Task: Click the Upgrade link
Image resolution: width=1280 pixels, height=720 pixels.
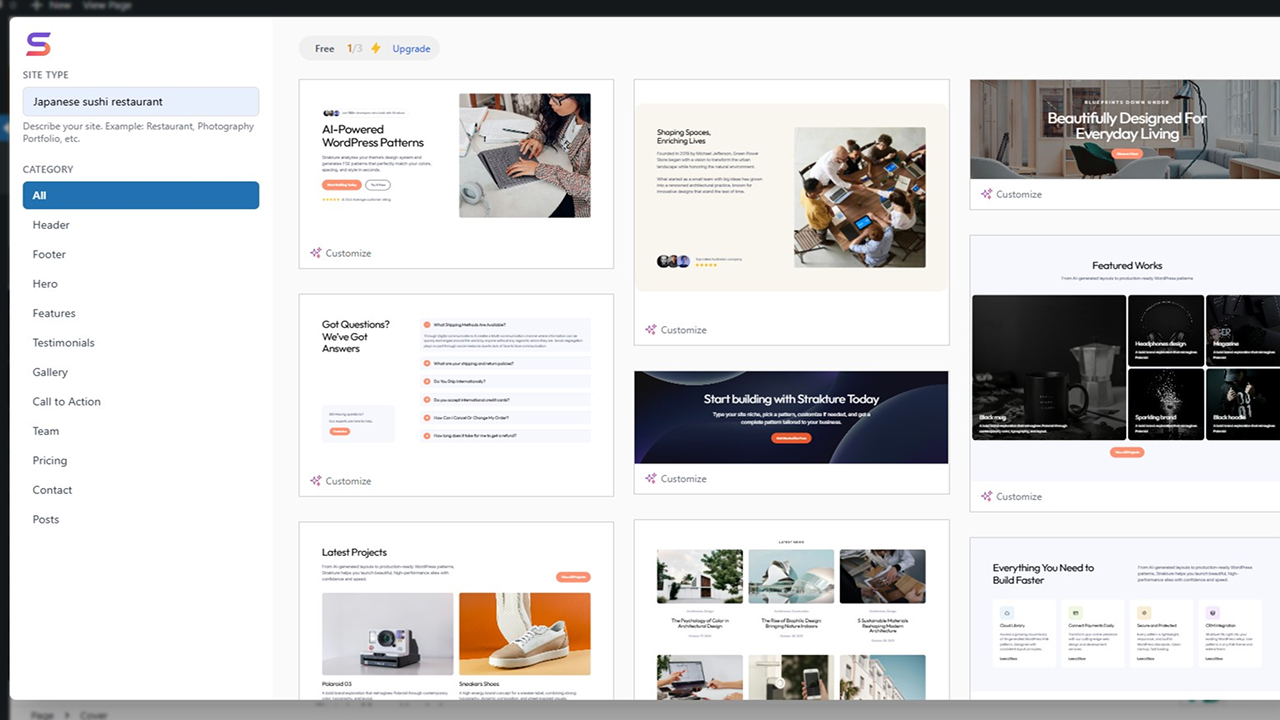Action: 411,48
